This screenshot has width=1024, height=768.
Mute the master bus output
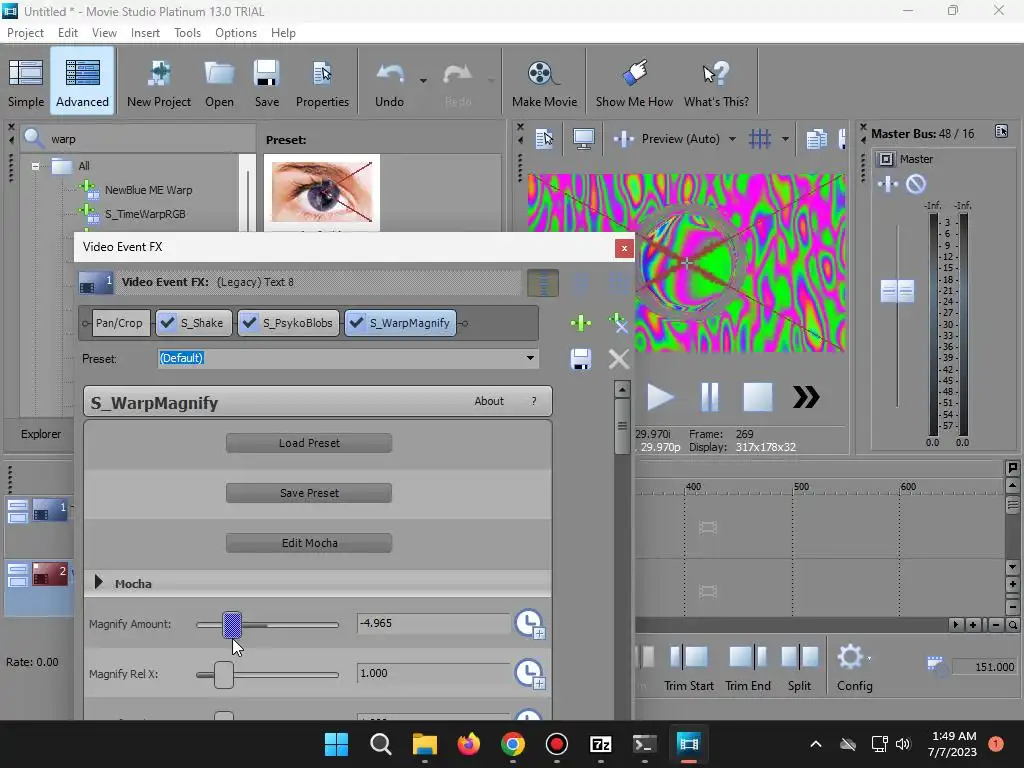916,184
